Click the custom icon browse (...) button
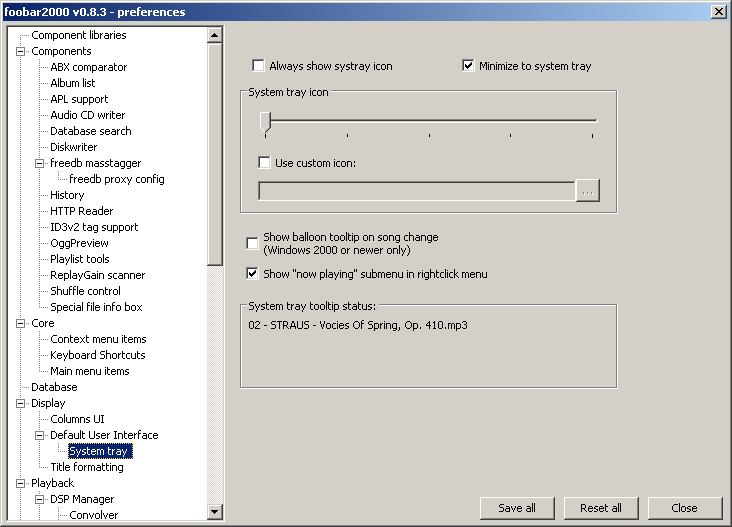Viewport: 732px width, 527px height. click(587, 191)
